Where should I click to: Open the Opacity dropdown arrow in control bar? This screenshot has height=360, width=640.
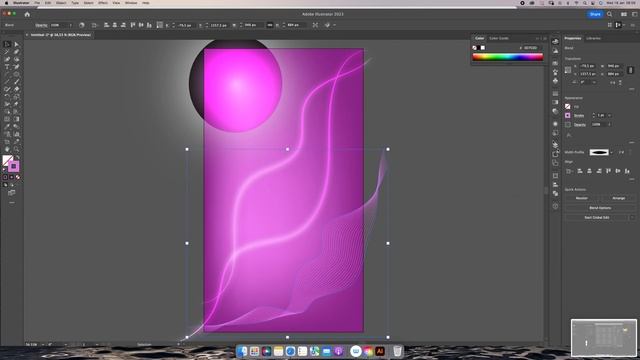(70, 25)
